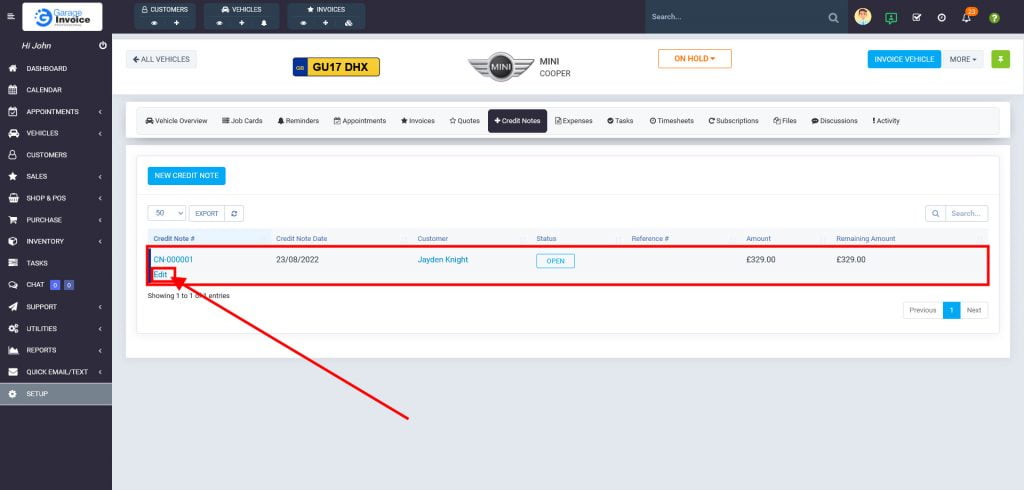Expand the MORE dropdown button

click(x=964, y=59)
